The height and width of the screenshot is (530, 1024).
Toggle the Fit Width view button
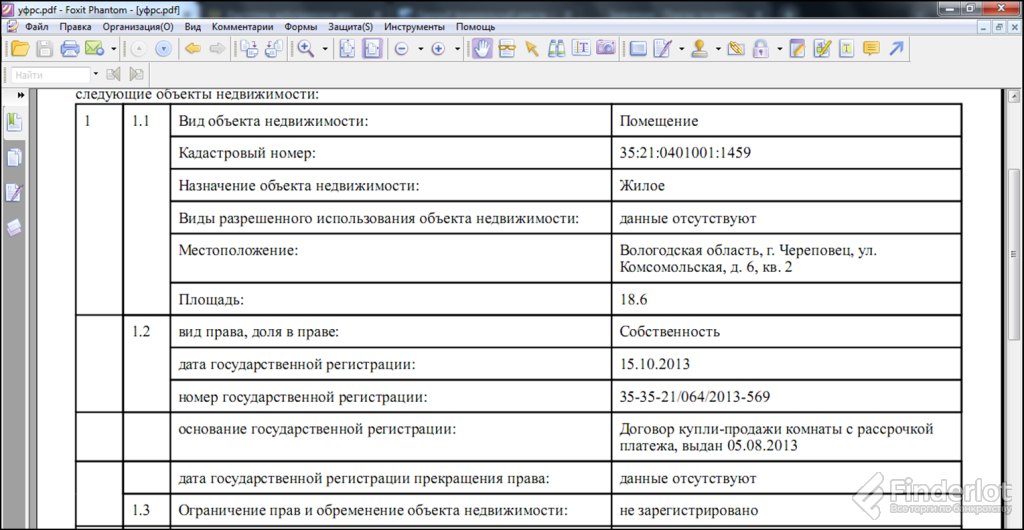pyautogui.click(x=372, y=48)
